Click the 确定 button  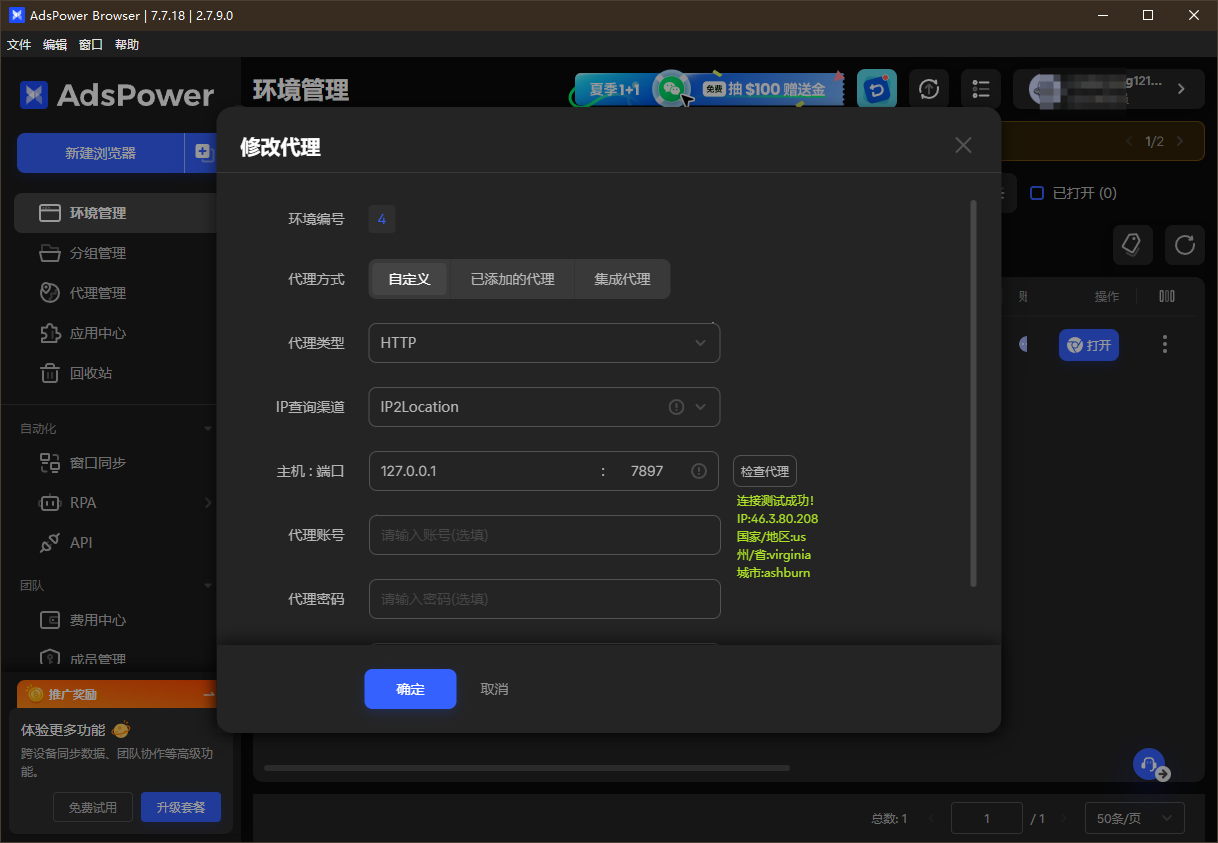point(410,689)
